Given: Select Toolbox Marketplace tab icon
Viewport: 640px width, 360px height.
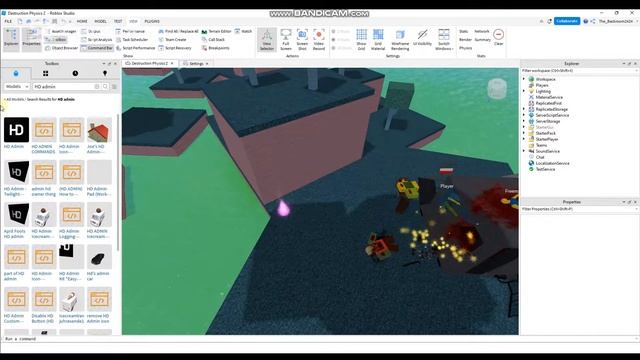Looking at the screenshot, I should pyautogui.click(x=16, y=73).
